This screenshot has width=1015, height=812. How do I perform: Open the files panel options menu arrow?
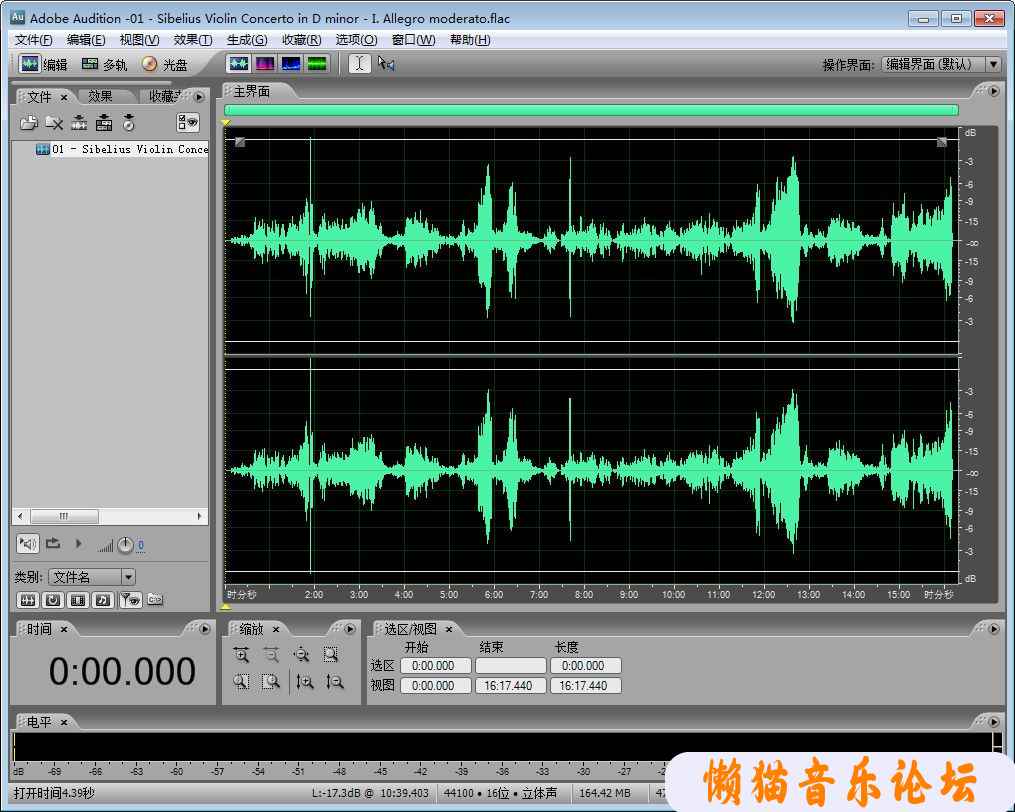click(x=199, y=96)
